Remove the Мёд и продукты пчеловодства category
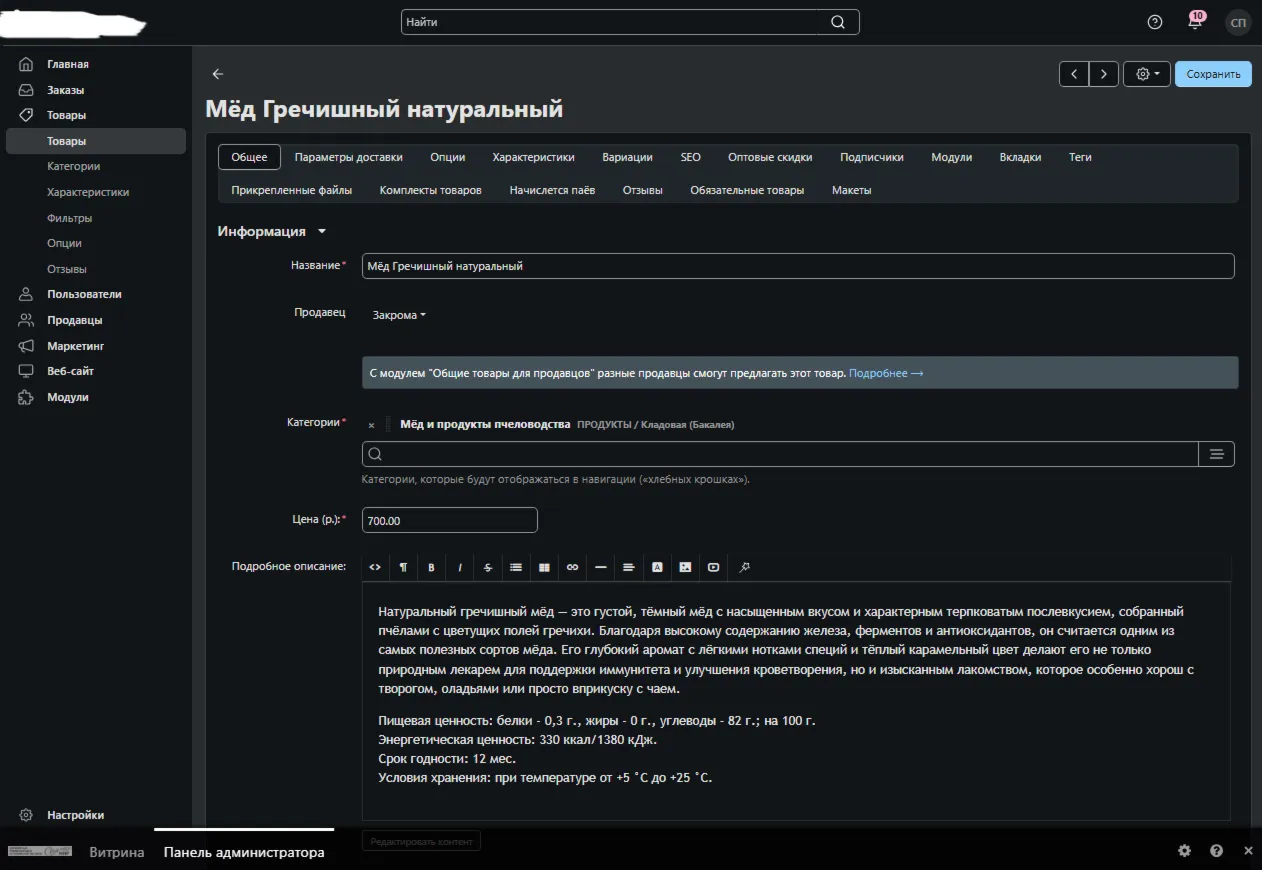 pos(371,425)
